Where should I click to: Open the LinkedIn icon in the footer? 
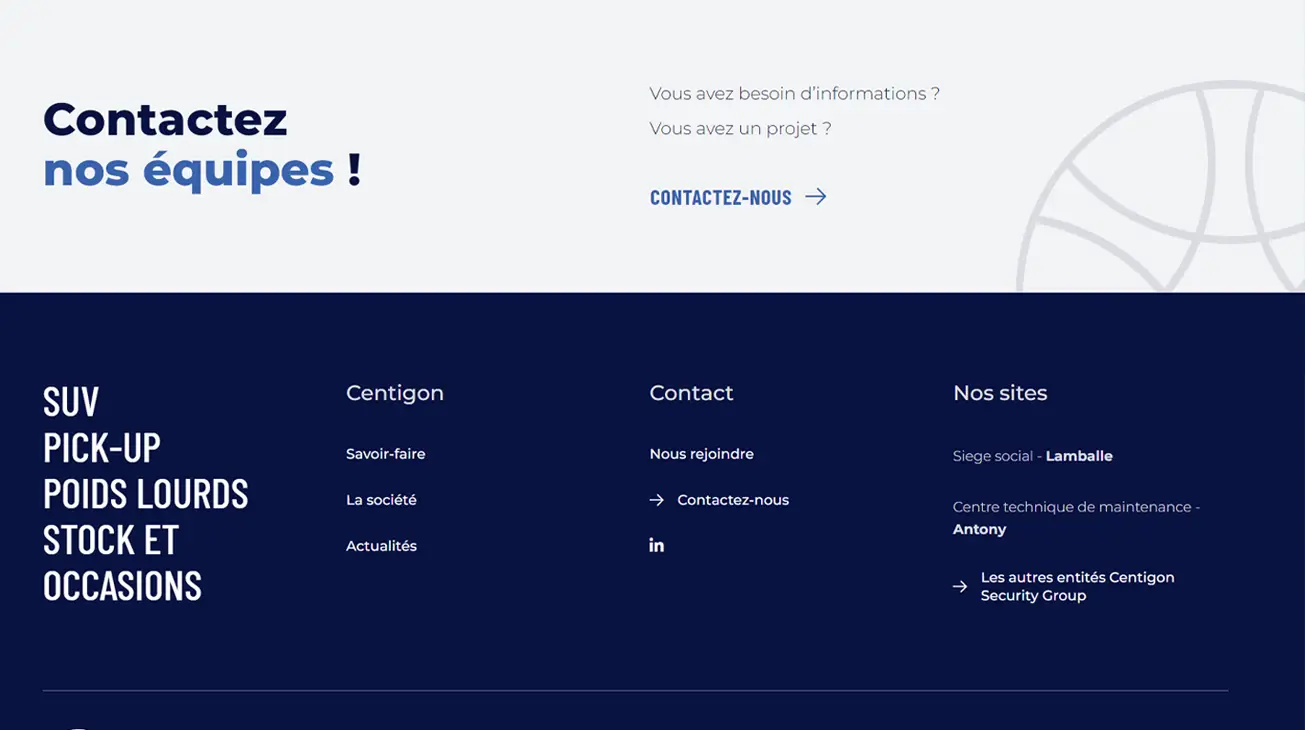point(656,545)
